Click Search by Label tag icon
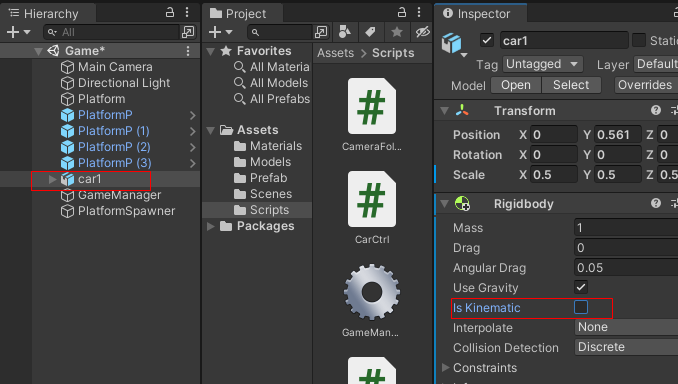This screenshot has height=384, width=678. [370, 32]
